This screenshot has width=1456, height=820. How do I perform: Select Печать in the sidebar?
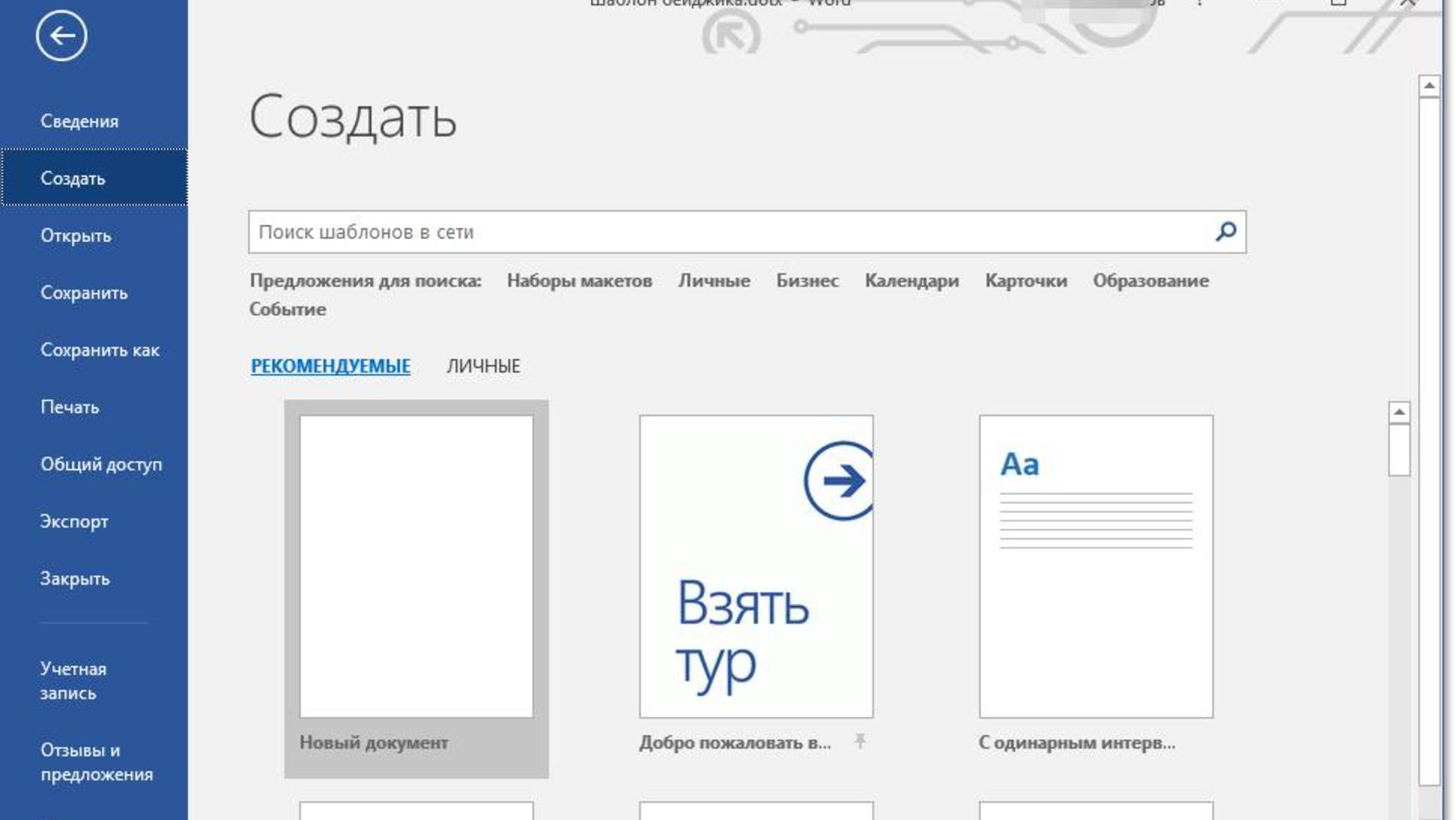(x=68, y=407)
